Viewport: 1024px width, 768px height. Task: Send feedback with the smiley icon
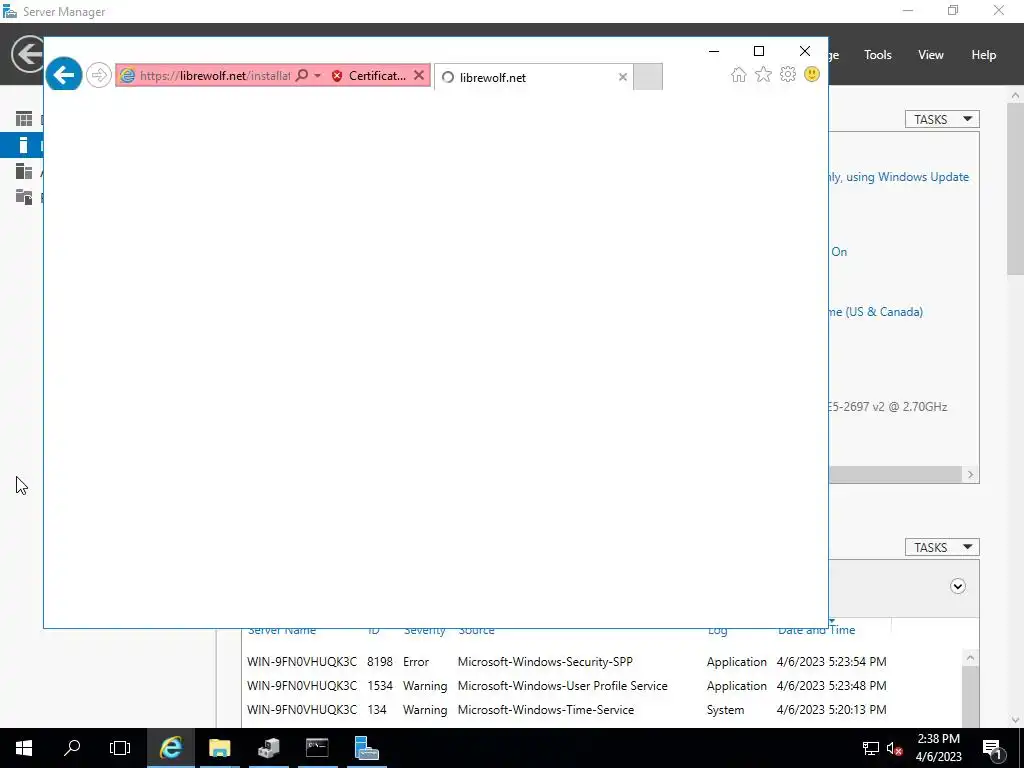click(812, 74)
